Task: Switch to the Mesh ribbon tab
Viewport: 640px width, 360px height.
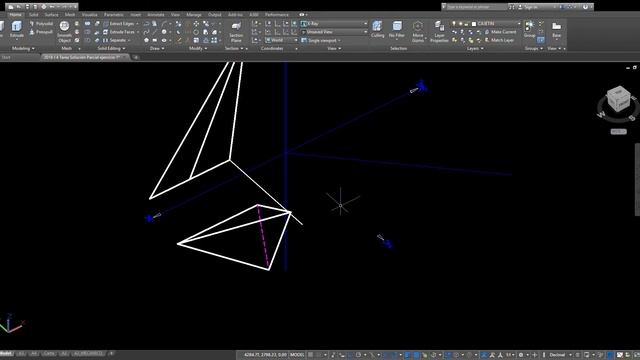Action: coord(70,15)
